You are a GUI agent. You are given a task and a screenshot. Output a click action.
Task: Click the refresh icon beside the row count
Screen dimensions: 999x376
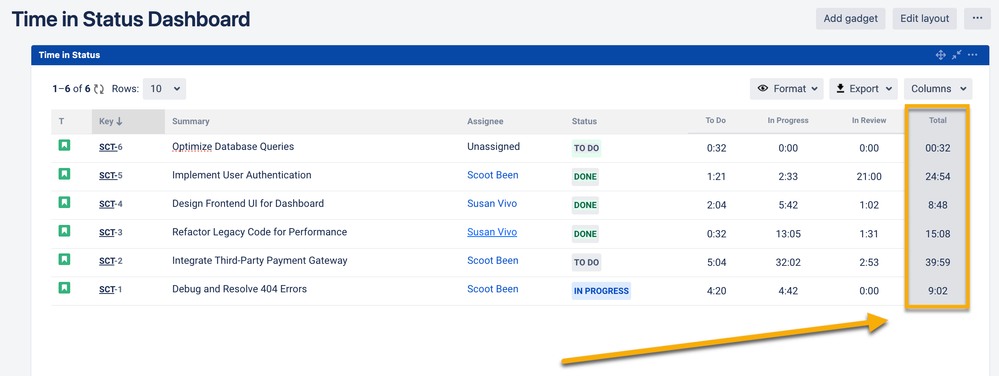(x=99, y=89)
